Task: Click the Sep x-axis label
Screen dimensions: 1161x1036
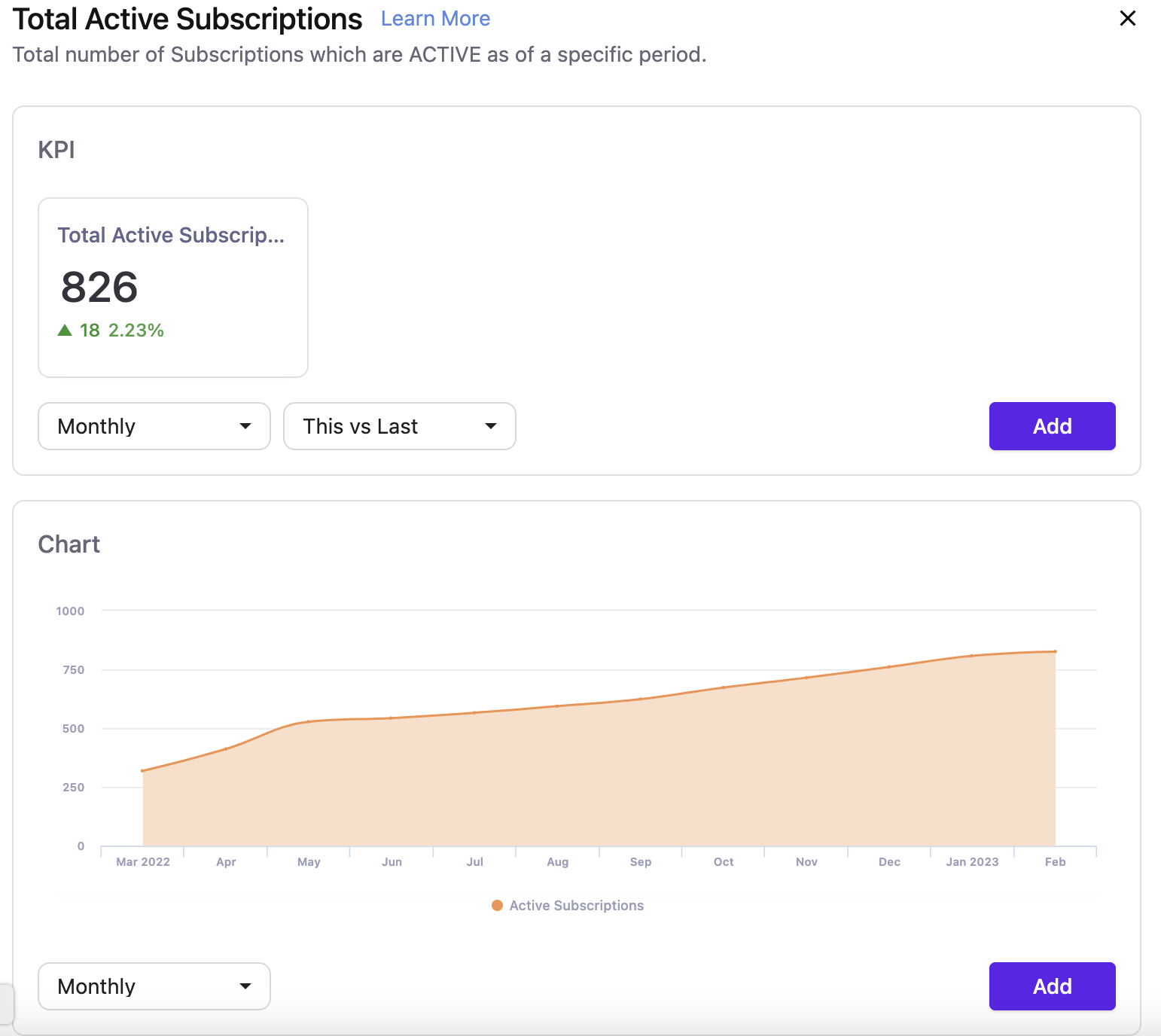Action: (641, 861)
